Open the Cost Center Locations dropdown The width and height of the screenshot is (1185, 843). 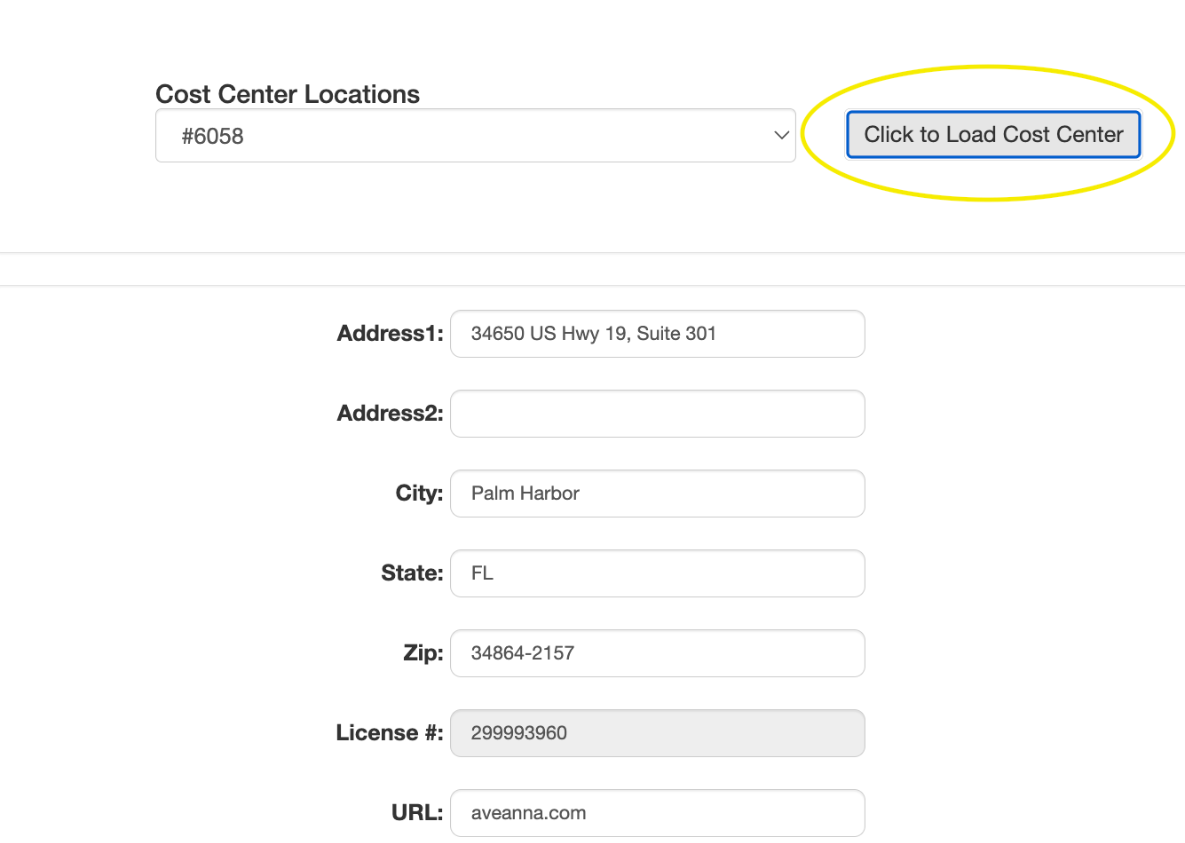coord(475,136)
